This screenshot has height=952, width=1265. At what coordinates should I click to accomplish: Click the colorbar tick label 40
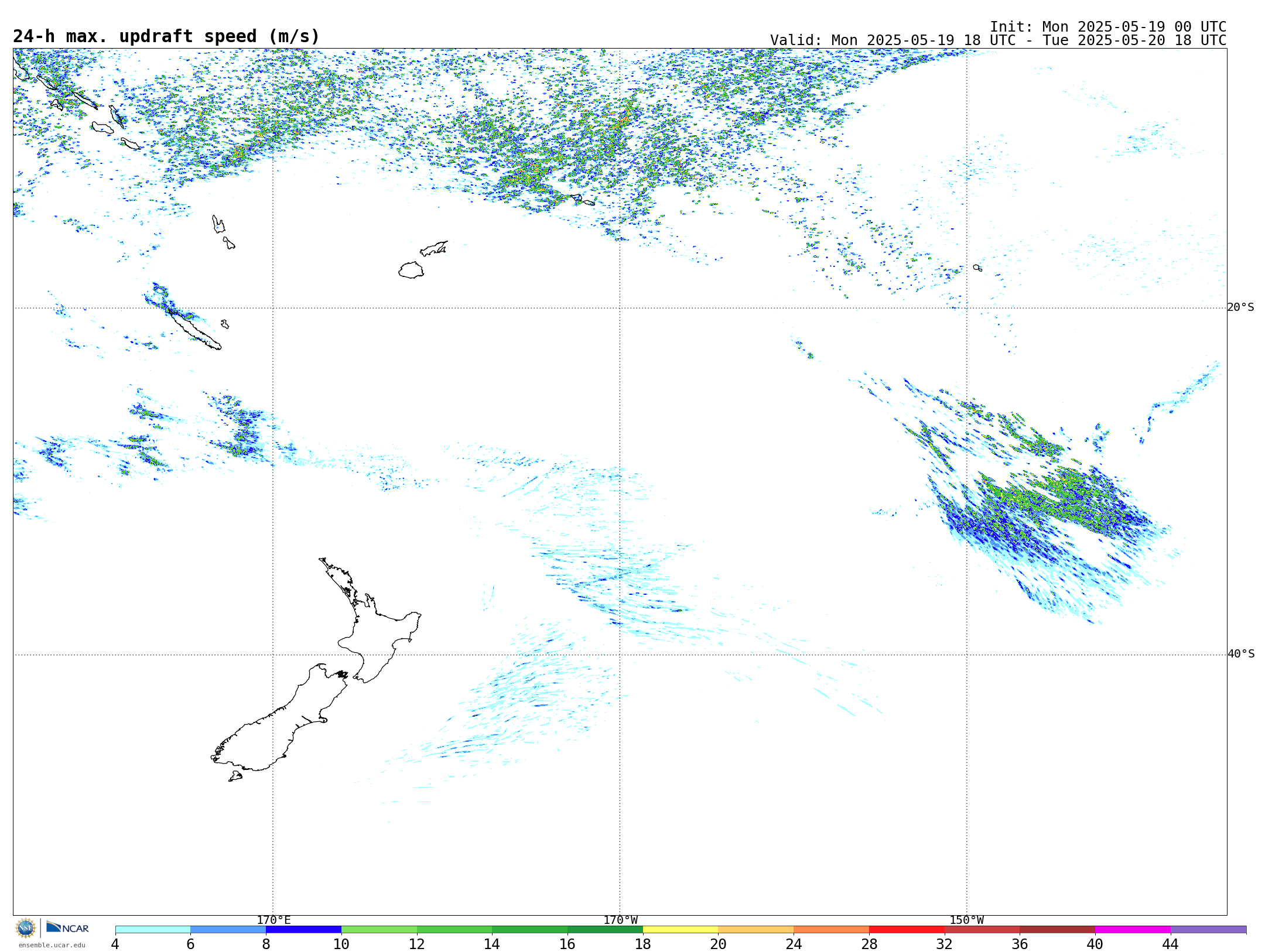1095,944
